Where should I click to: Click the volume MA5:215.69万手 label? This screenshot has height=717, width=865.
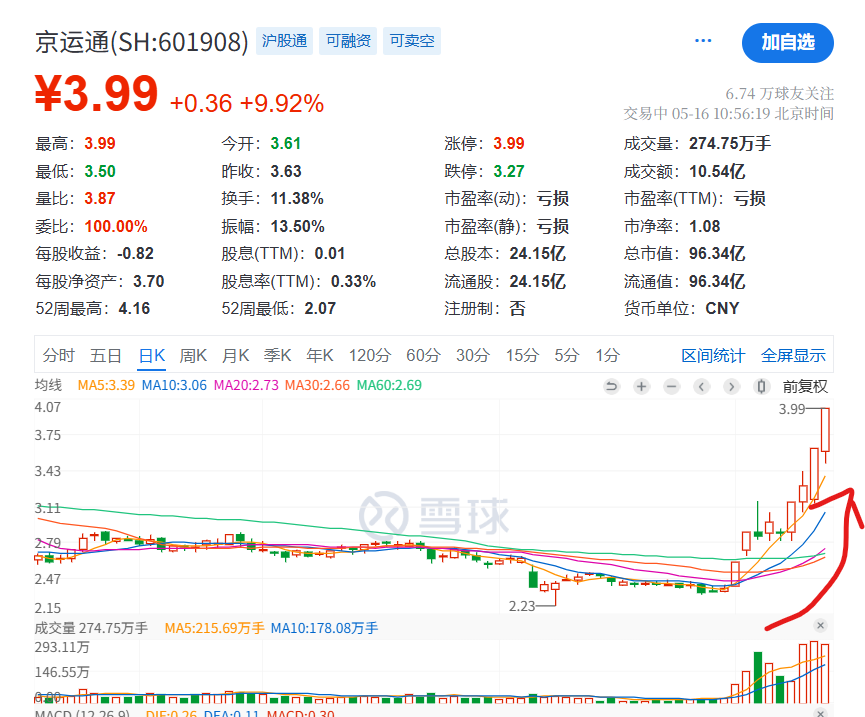[215, 628]
